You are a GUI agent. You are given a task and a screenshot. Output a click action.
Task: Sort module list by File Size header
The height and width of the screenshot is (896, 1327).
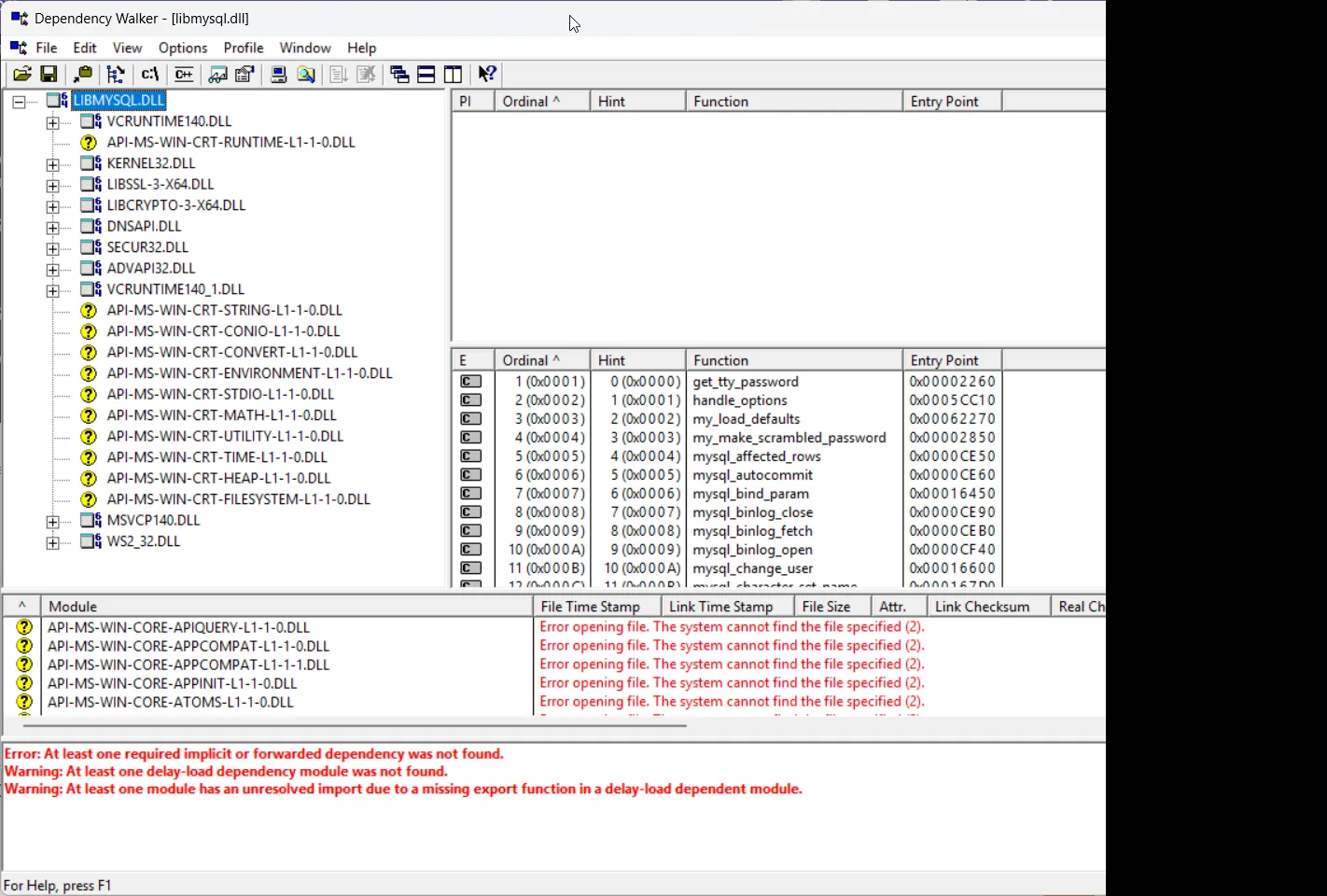click(x=826, y=607)
